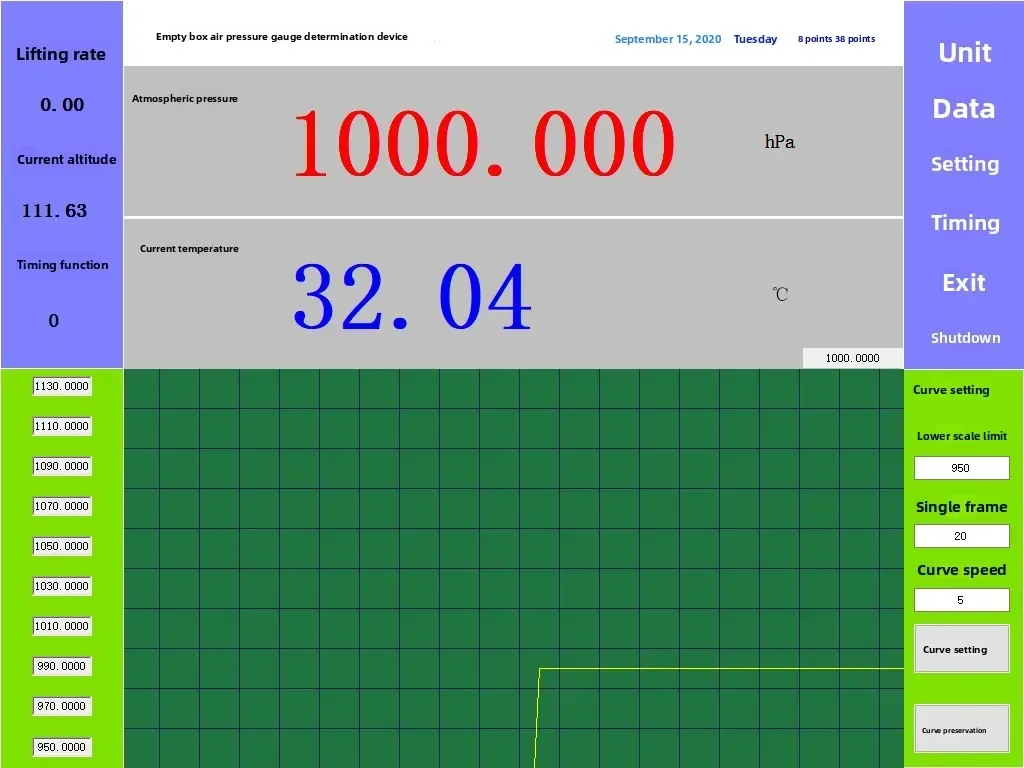This screenshot has height=768, width=1024.
Task: Click the blue 32.04 temperature reading
Action: click(412, 296)
